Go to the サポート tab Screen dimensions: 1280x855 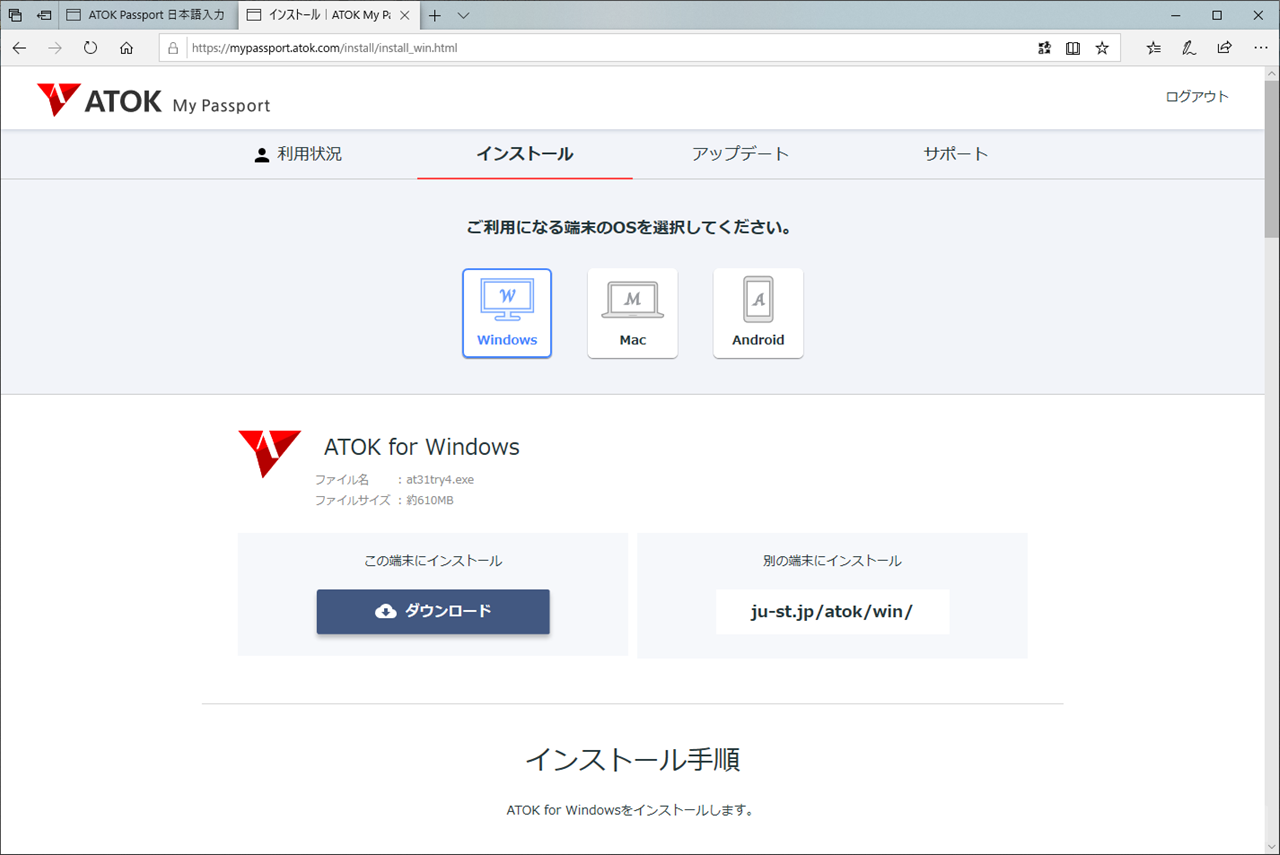click(x=956, y=154)
